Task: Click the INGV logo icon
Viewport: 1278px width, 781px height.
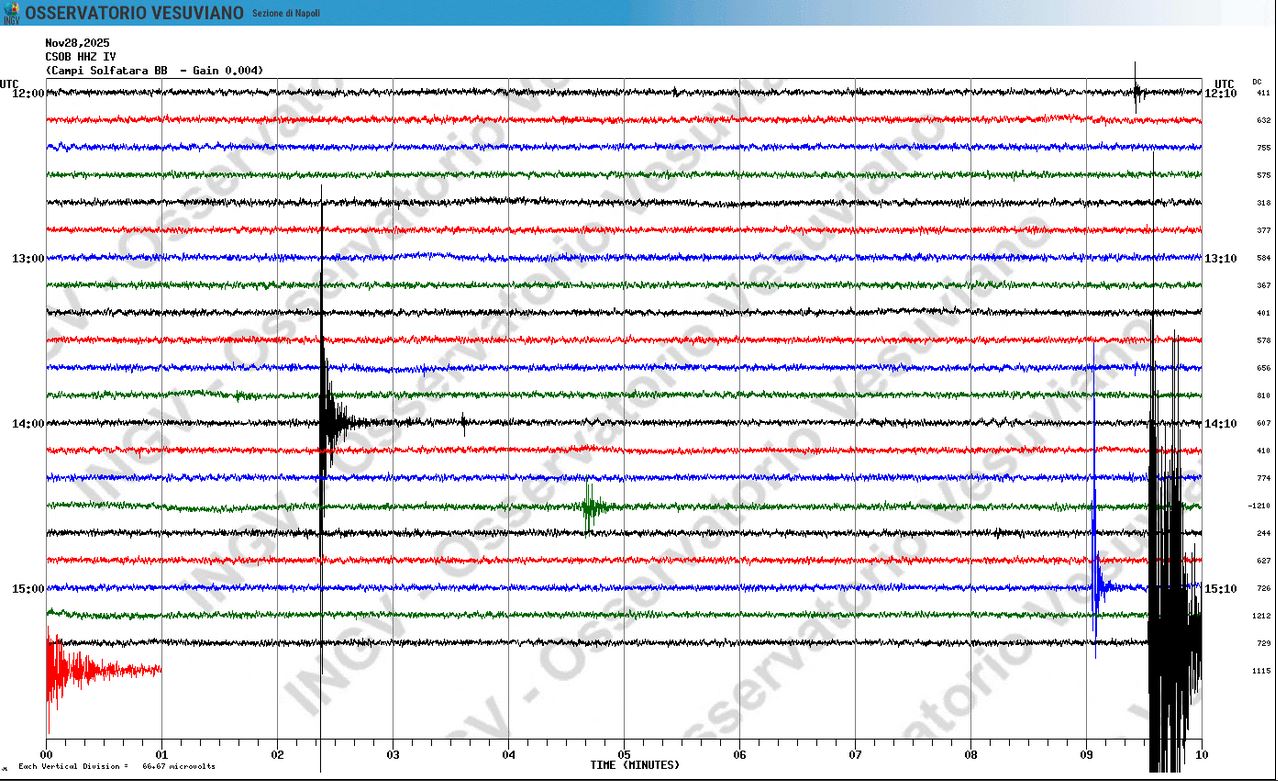Action: [11, 13]
